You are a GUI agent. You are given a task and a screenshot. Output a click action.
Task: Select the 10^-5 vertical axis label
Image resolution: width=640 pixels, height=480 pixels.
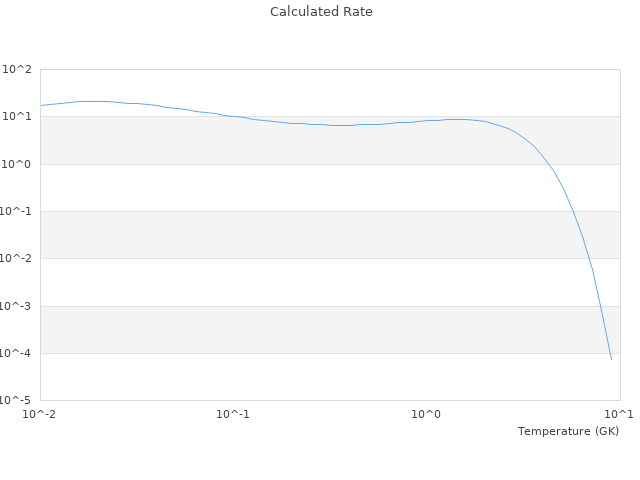[x=17, y=400]
